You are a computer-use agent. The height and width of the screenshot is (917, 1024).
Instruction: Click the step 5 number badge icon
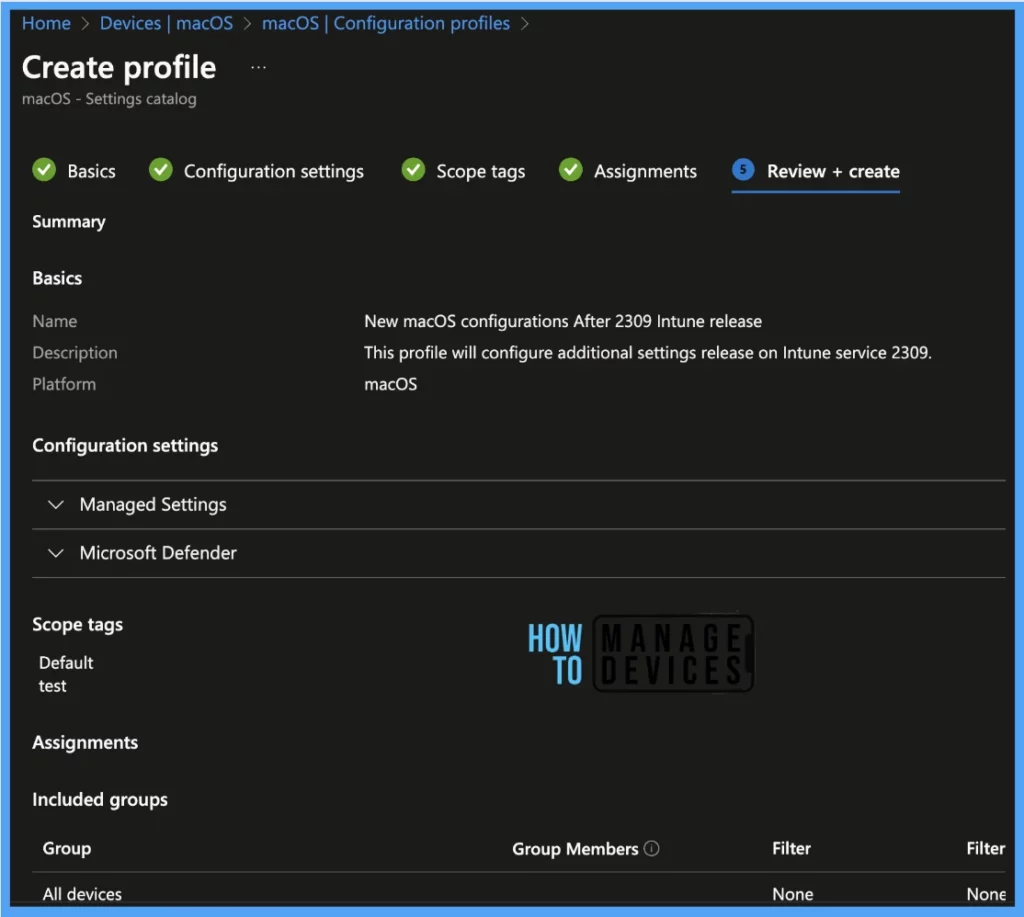click(x=743, y=170)
